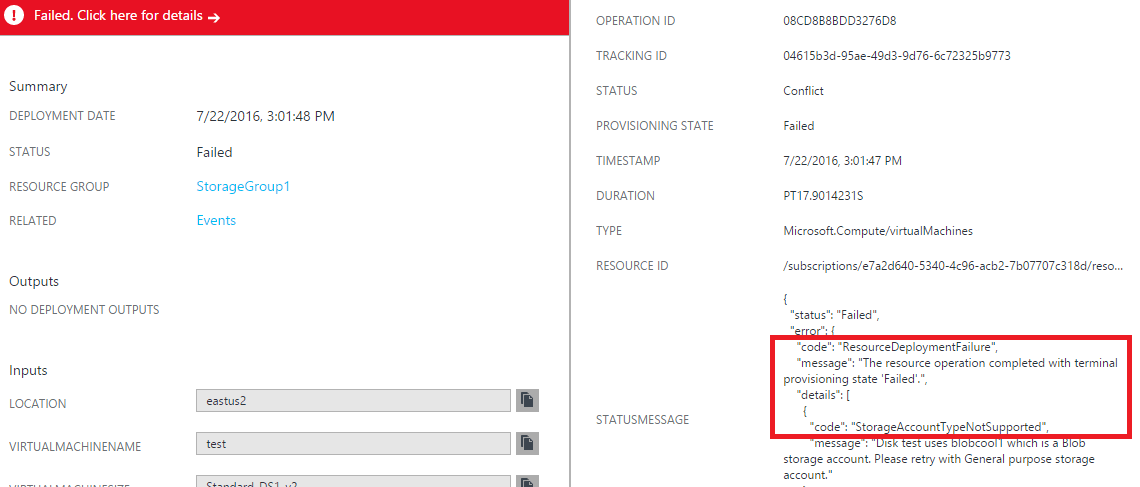Select the StorageAccountTypeNotSupported code line
Viewport: 1140px width, 487px height.
coord(929,427)
